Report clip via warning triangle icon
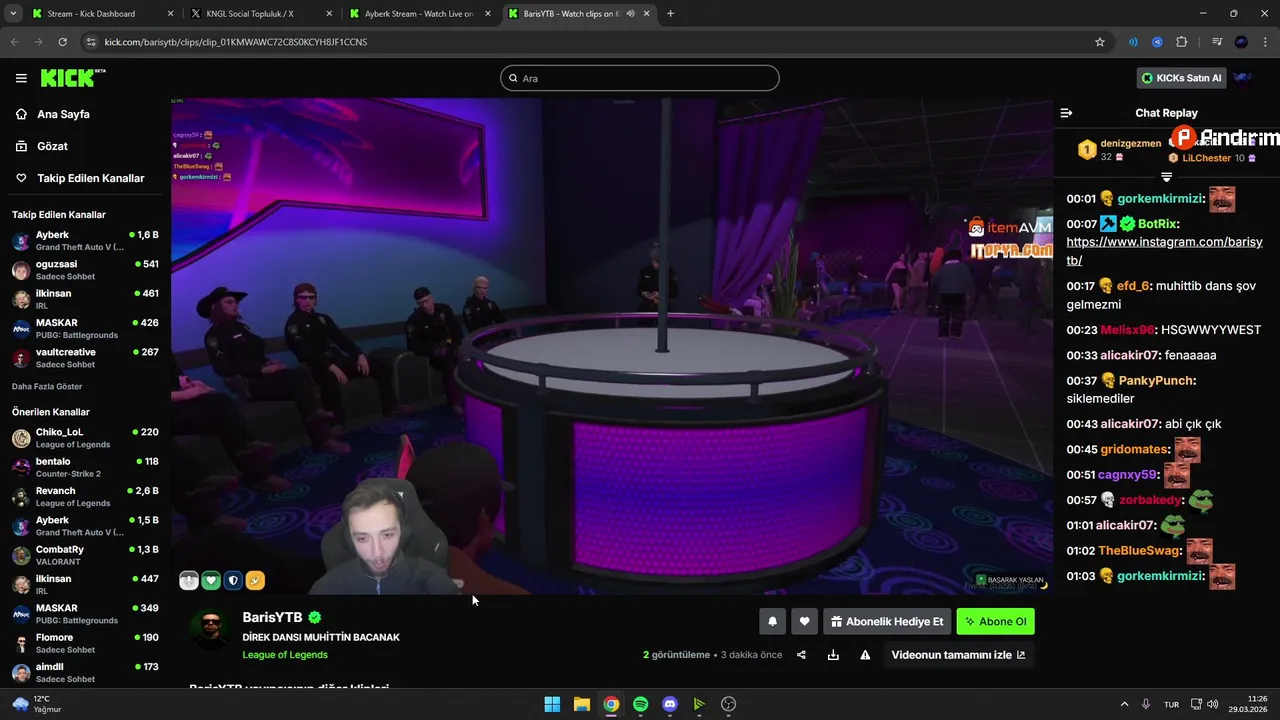The height and width of the screenshot is (720, 1280). pyautogui.click(x=865, y=655)
